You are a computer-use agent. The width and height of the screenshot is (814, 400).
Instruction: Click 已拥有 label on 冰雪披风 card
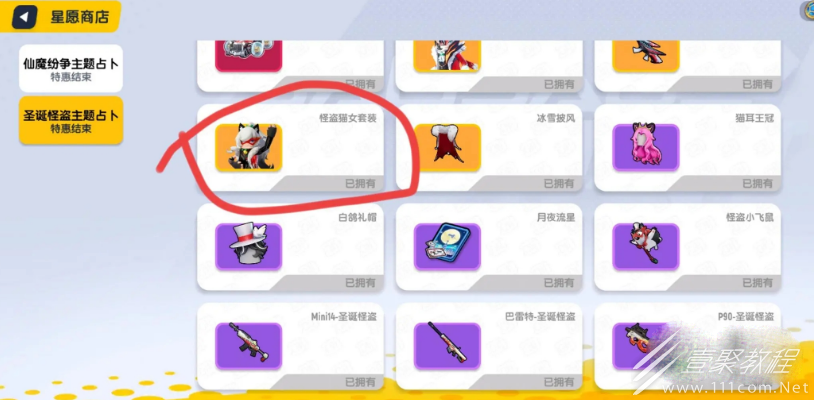(559, 183)
